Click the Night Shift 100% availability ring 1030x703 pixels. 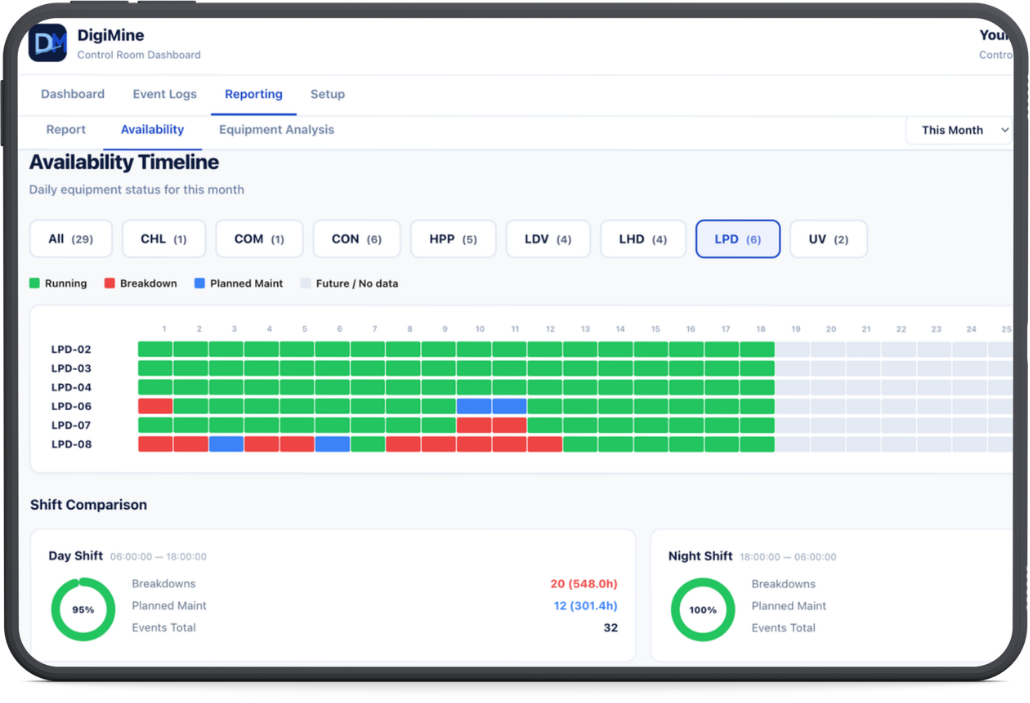(x=703, y=609)
